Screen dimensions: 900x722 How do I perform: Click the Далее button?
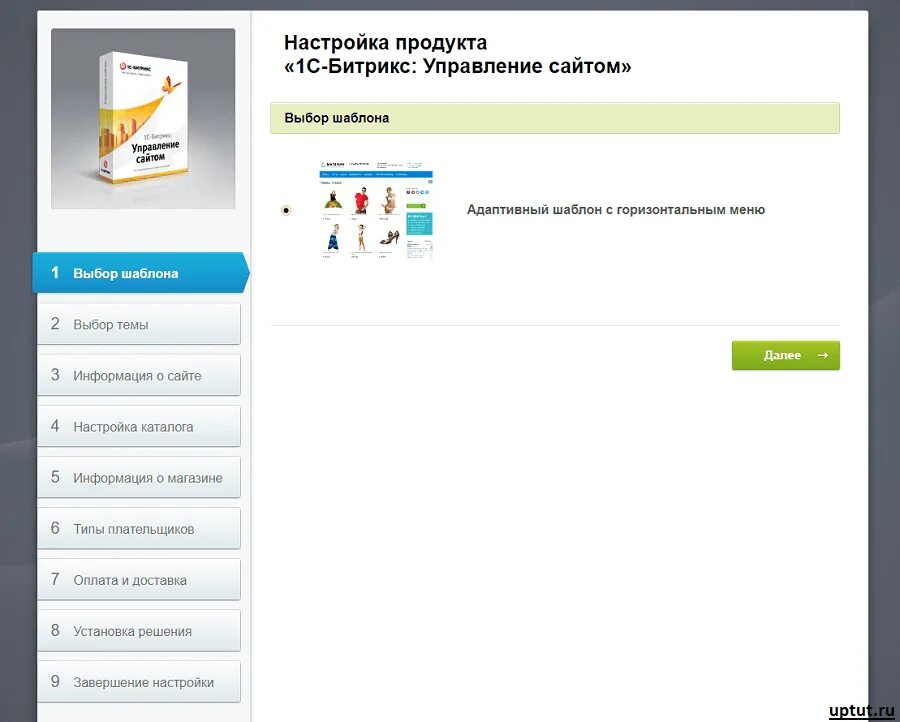(x=785, y=355)
